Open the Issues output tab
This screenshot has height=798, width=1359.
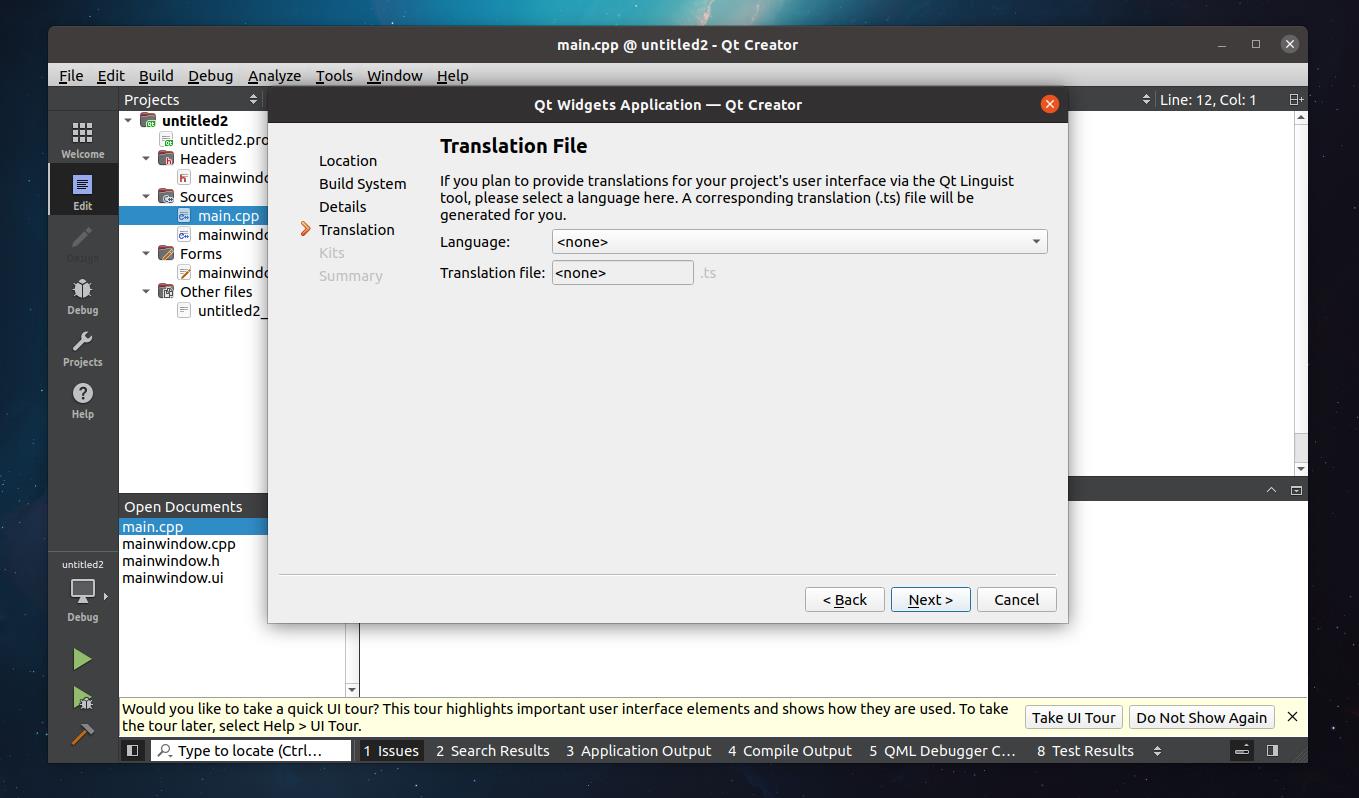(x=390, y=750)
